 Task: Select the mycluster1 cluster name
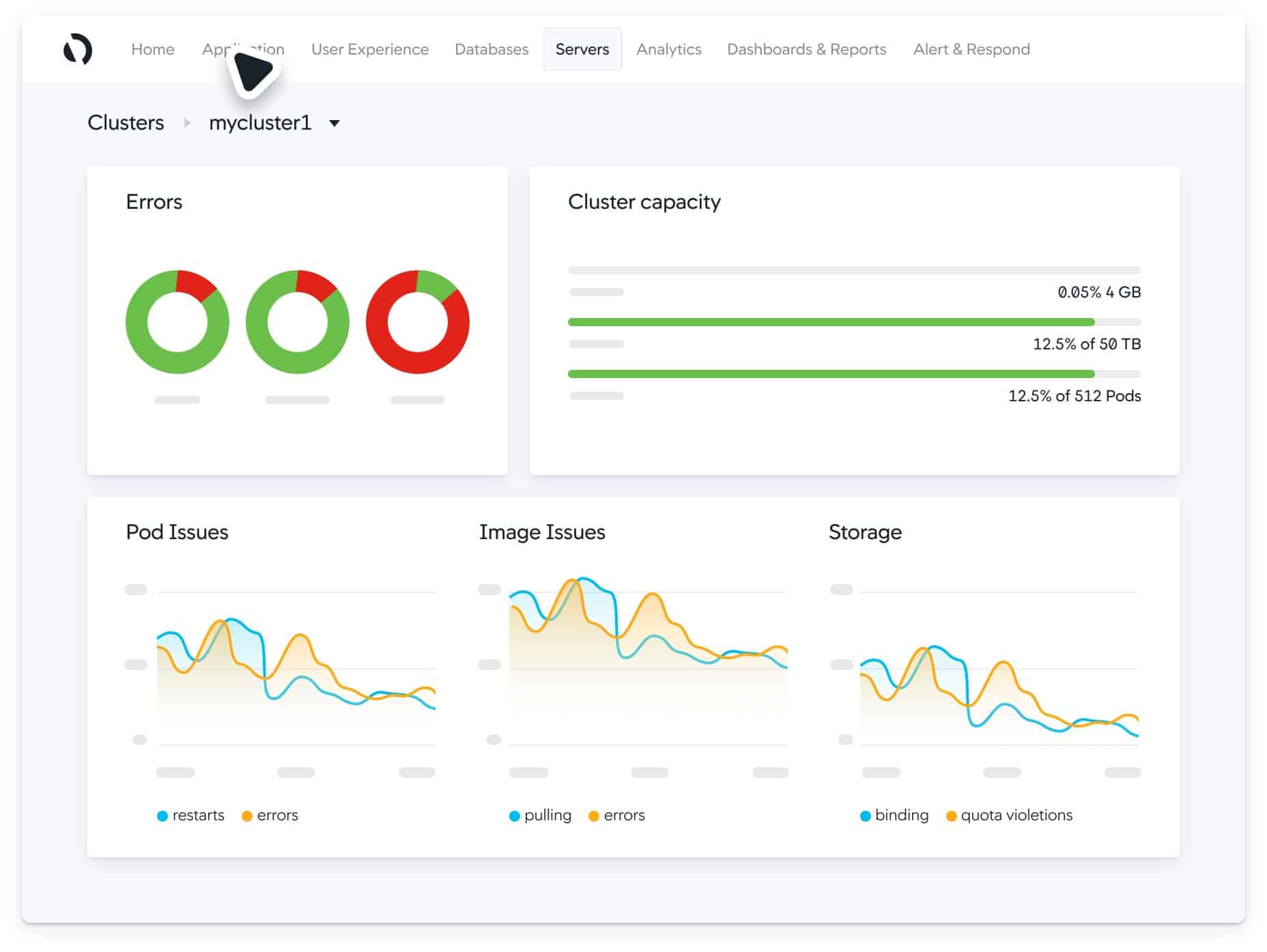point(260,123)
